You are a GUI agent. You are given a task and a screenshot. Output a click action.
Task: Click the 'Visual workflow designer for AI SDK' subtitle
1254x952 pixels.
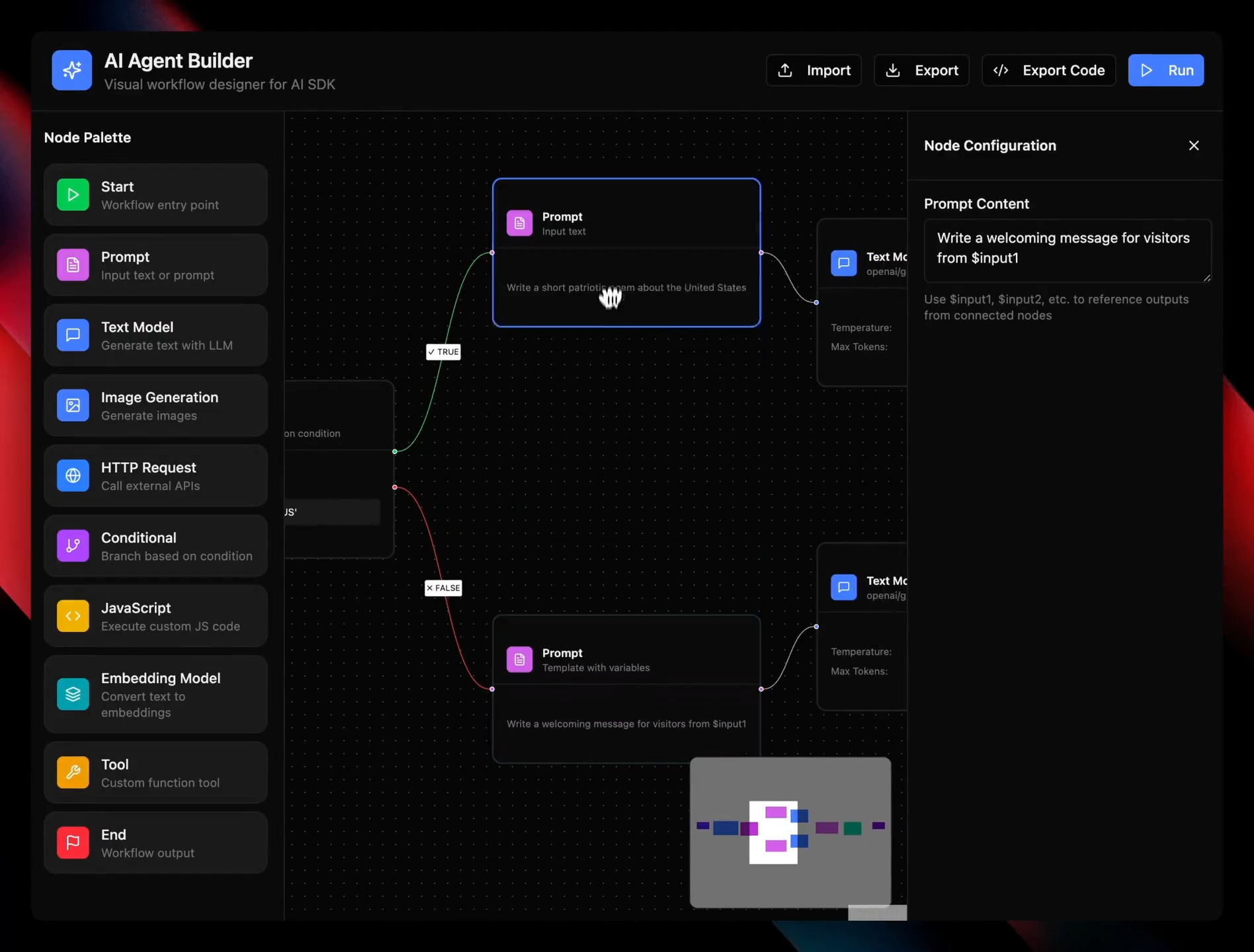coord(220,85)
